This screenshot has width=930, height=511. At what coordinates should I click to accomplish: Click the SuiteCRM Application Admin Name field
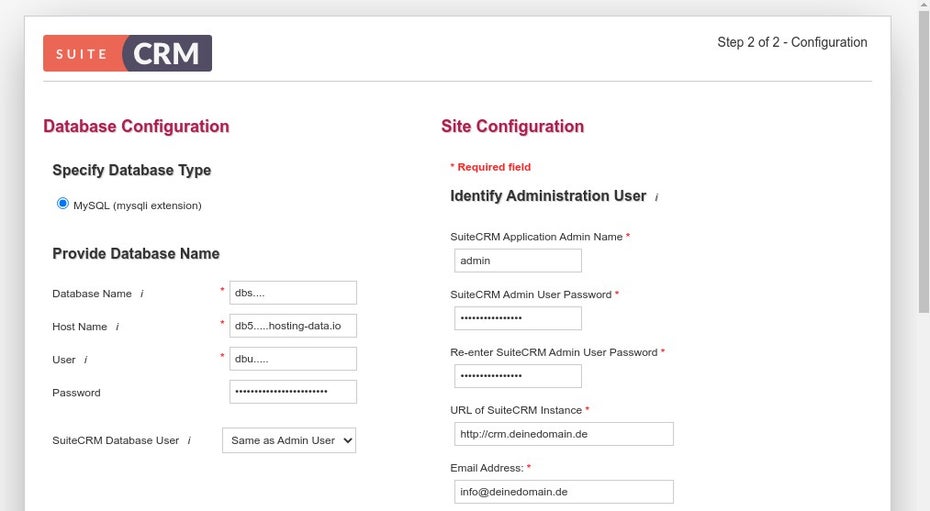(x=518, y=261)
